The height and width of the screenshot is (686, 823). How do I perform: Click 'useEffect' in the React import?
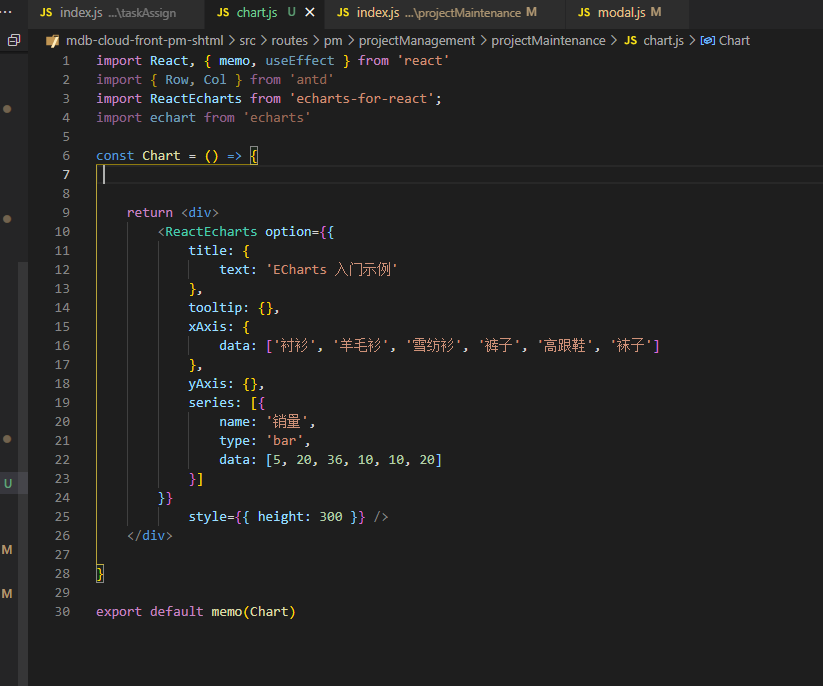(x=300, y=61)
